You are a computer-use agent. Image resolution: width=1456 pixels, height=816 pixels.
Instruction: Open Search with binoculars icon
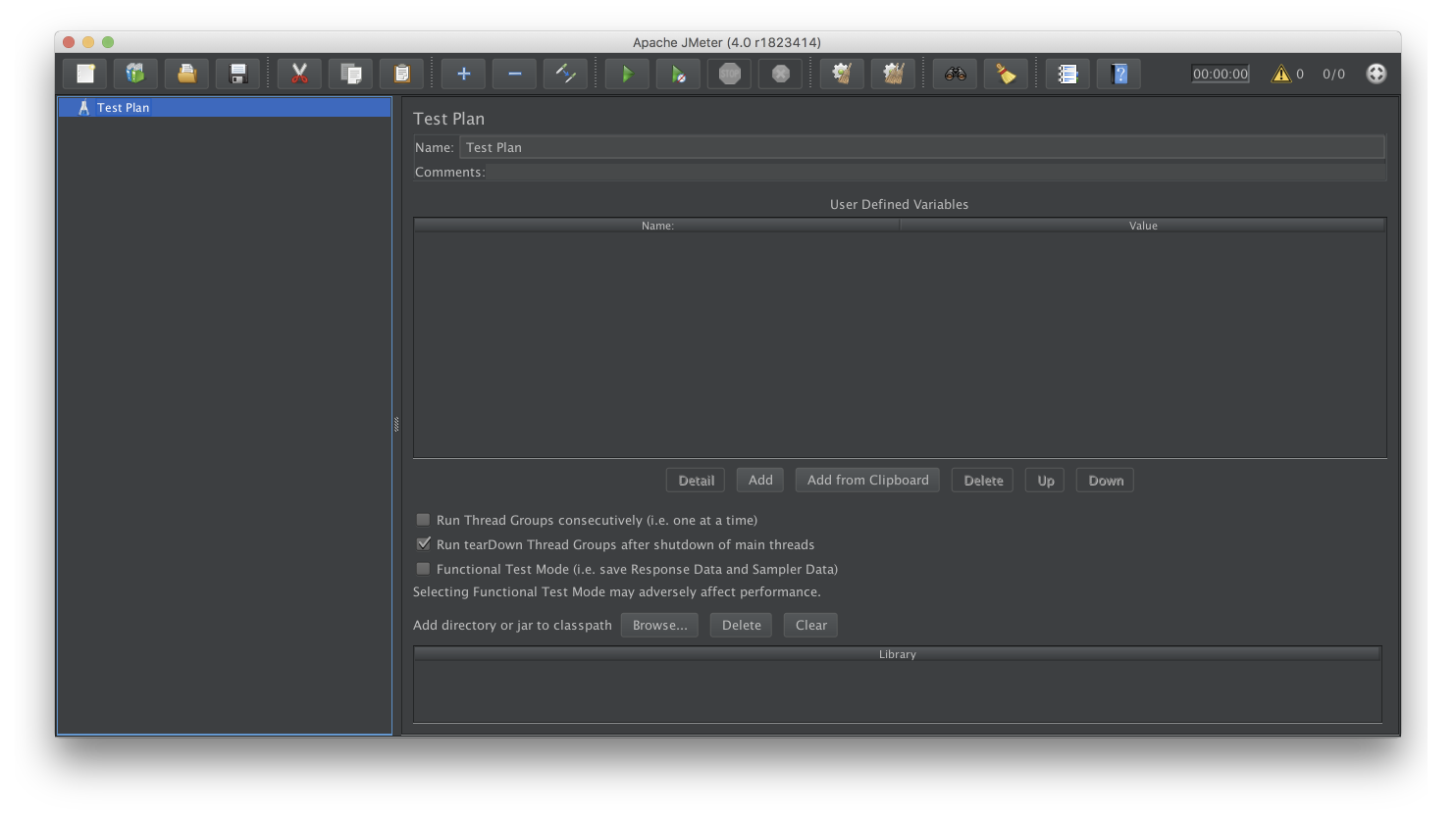pyautogui.click(x=955, y=74)
